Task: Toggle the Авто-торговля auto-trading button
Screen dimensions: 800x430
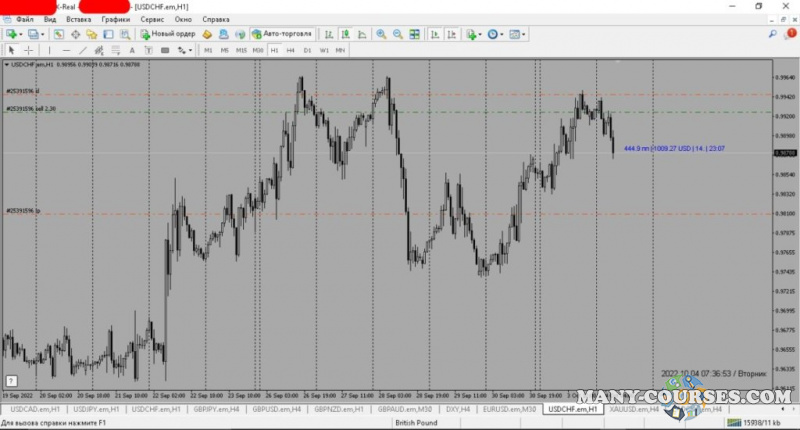Action: coord(282,34)
